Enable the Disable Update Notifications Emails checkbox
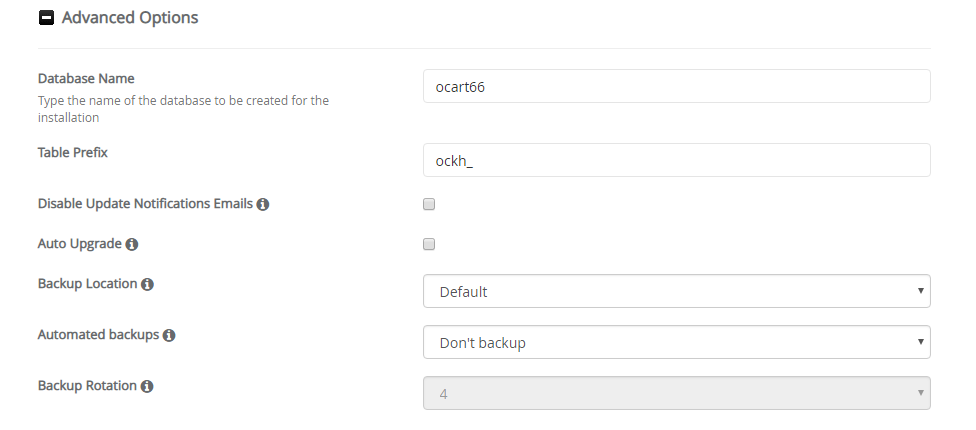 [429, 204]
